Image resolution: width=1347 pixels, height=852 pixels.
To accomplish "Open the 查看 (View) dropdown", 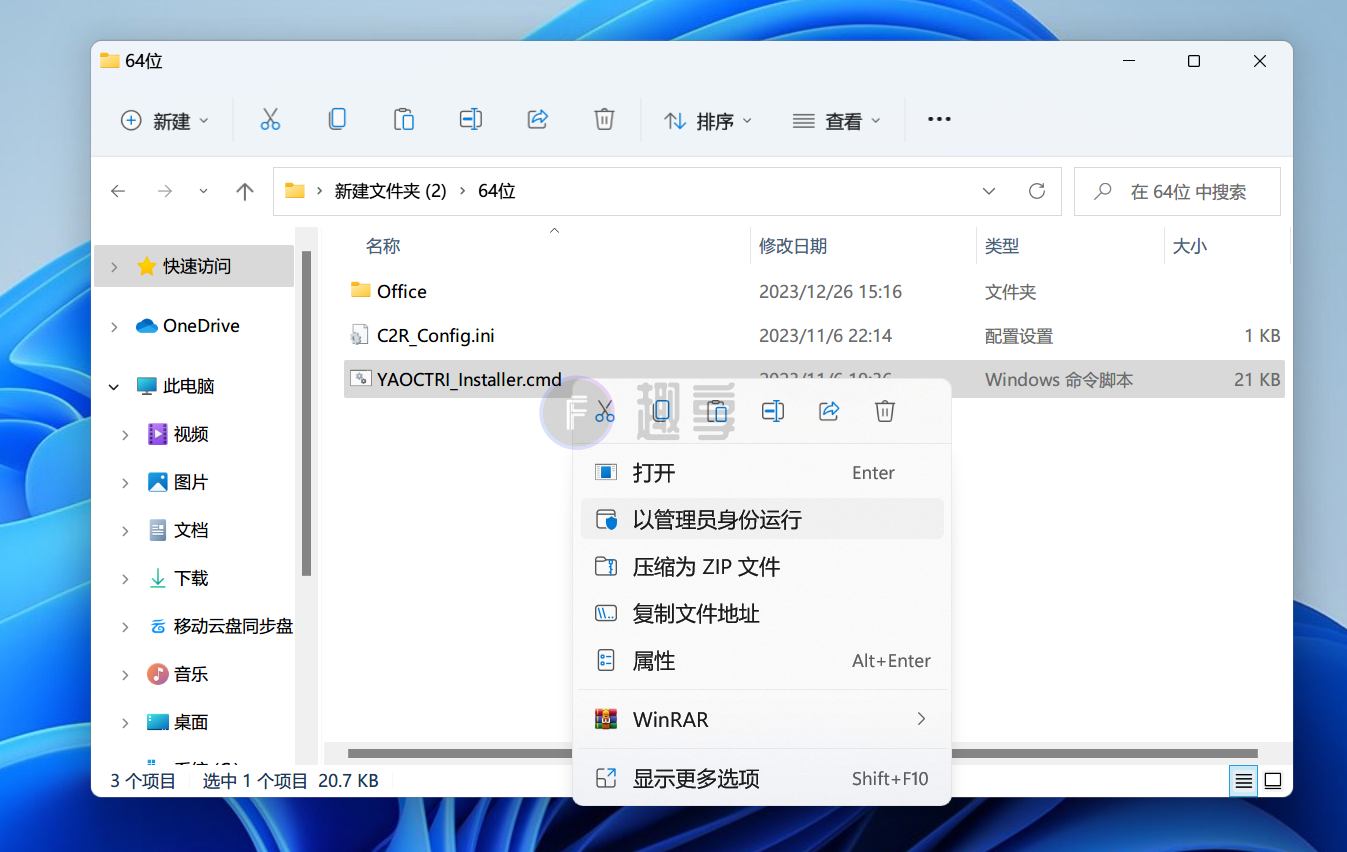I will click(837, 120).
